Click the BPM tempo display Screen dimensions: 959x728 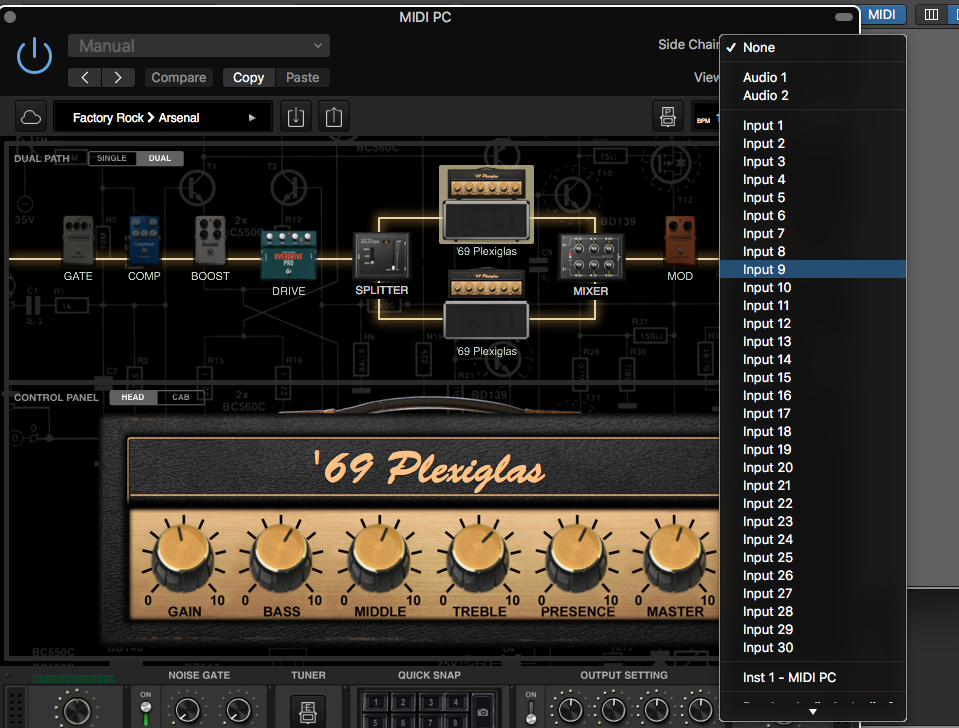[x=706, y=117]
